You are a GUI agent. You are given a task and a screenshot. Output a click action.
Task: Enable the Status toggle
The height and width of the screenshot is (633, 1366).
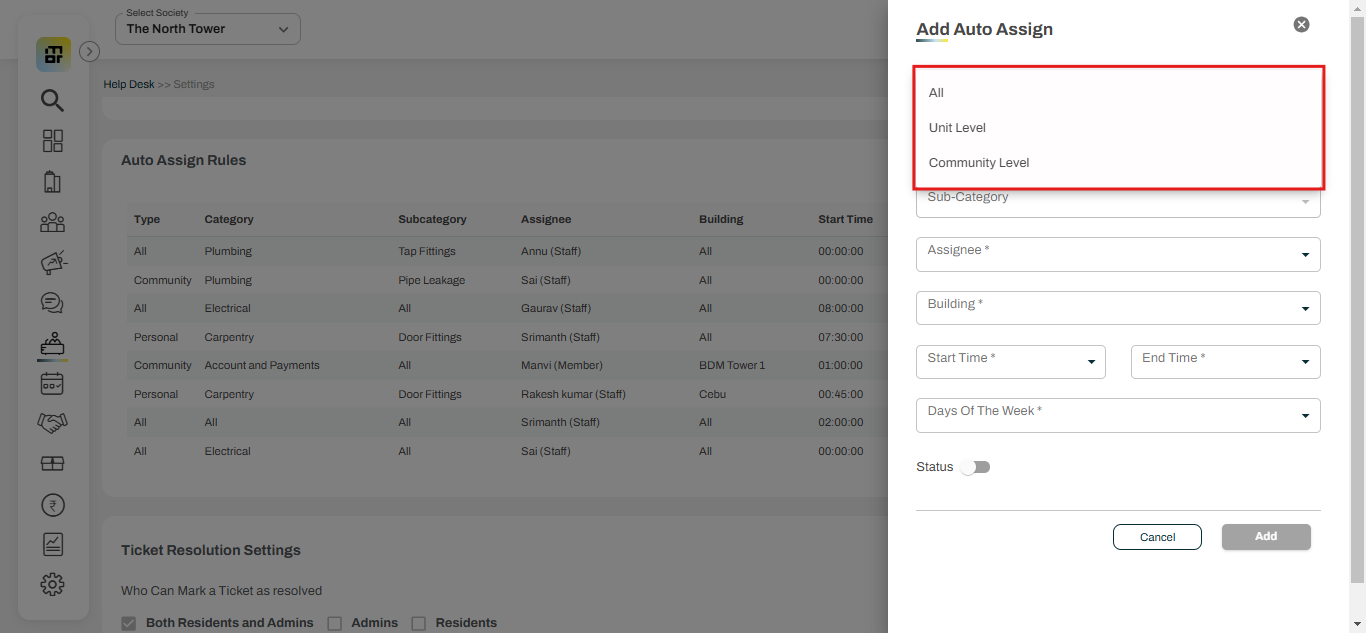[975, 467]
